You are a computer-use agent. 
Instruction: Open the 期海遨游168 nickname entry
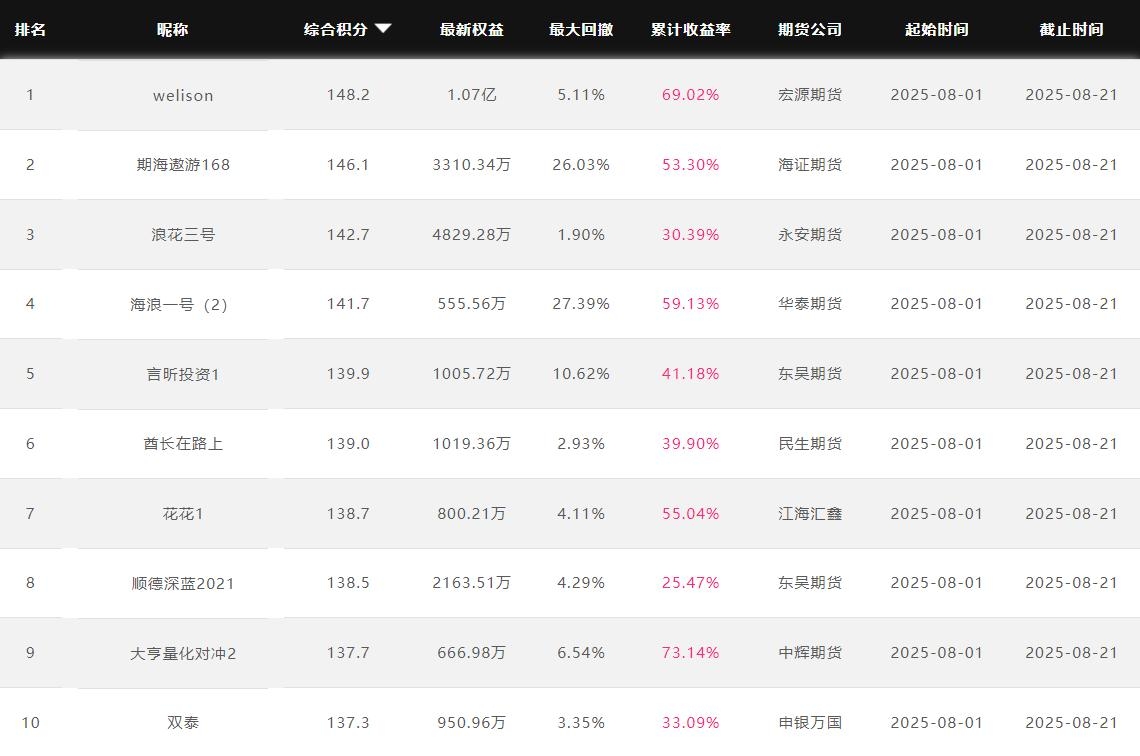pos(183,165)
